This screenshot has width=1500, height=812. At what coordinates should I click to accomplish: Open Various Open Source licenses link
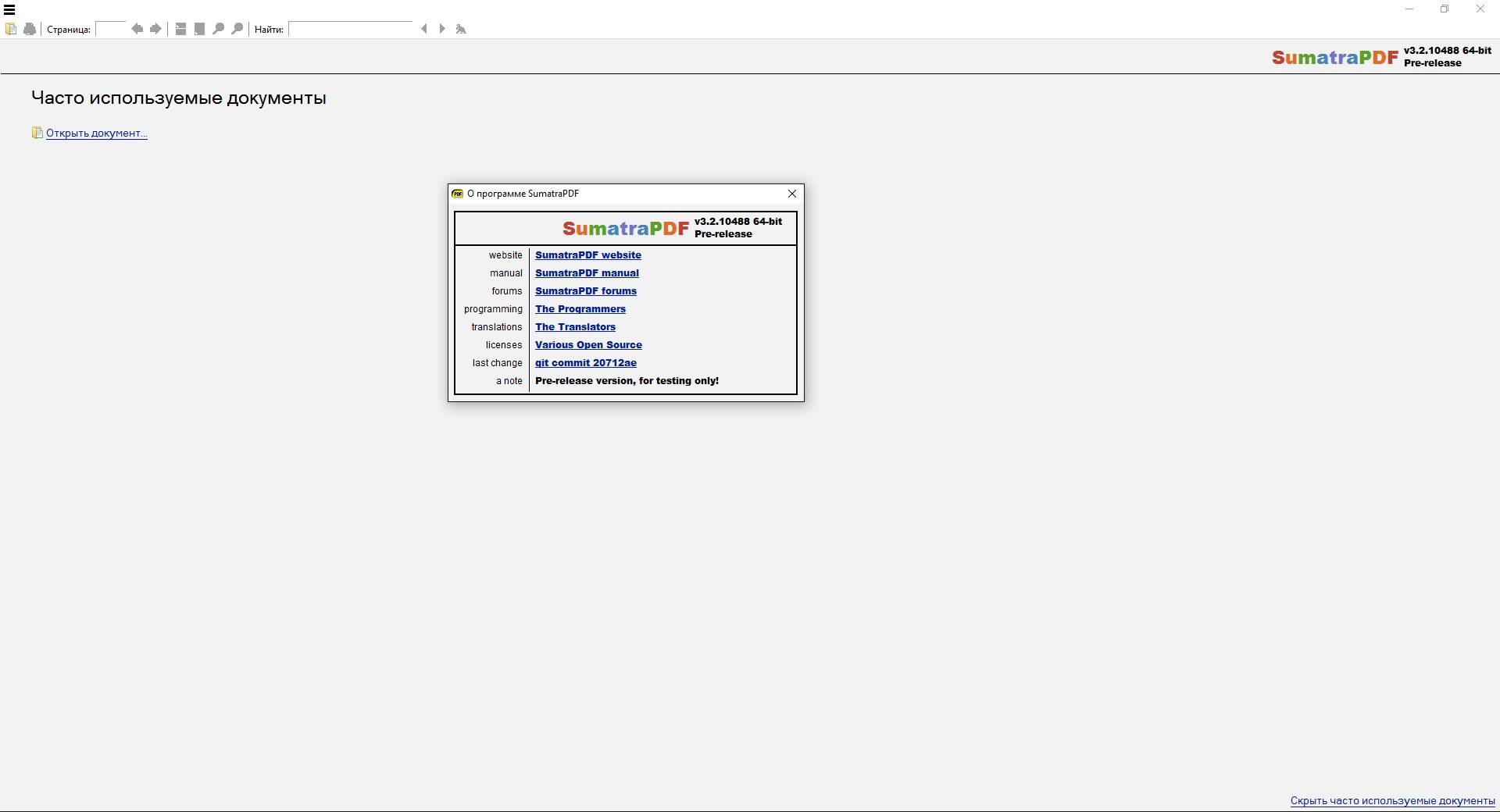[588, 345]
